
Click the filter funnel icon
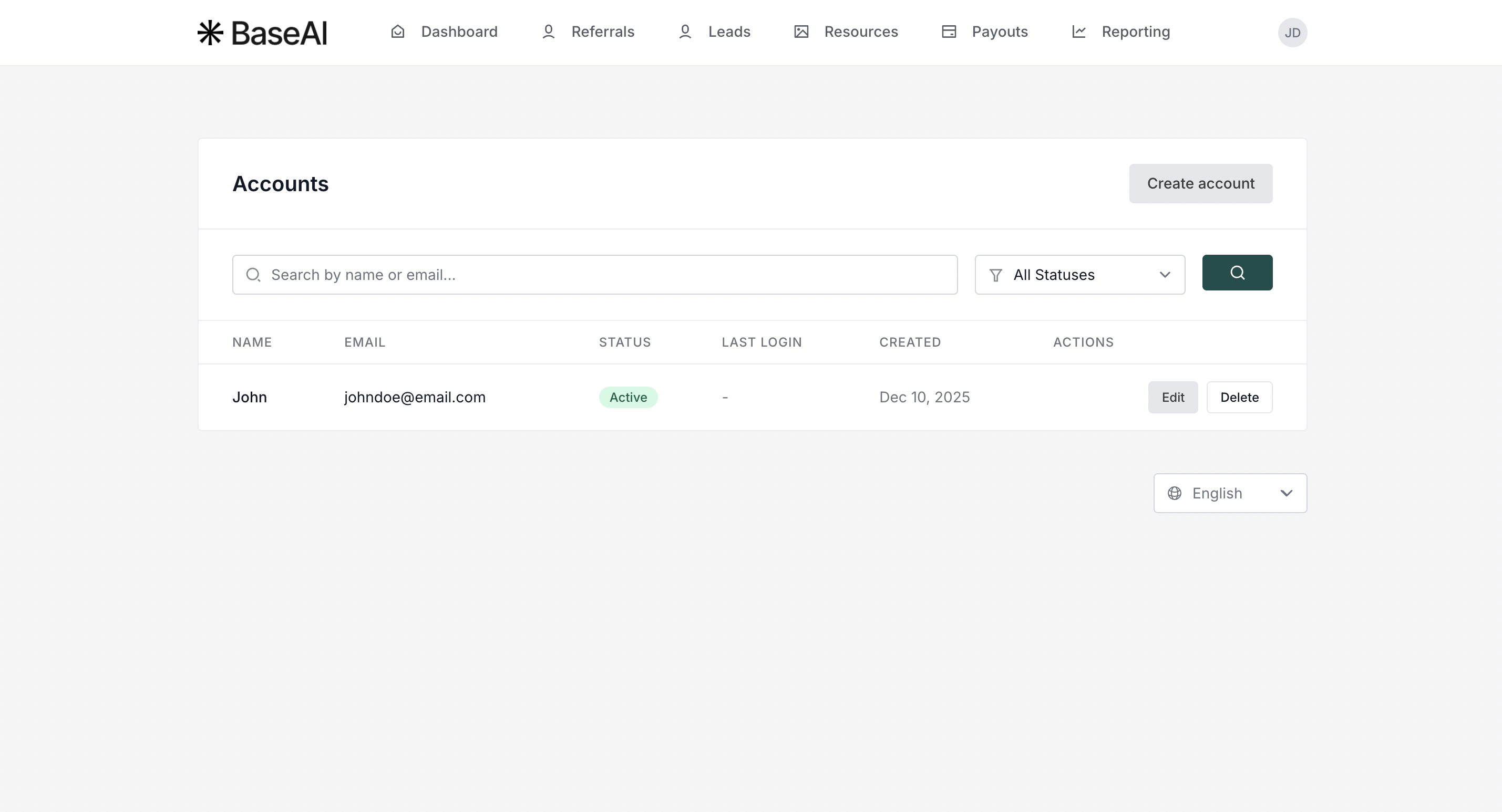[x=996, y=275]
